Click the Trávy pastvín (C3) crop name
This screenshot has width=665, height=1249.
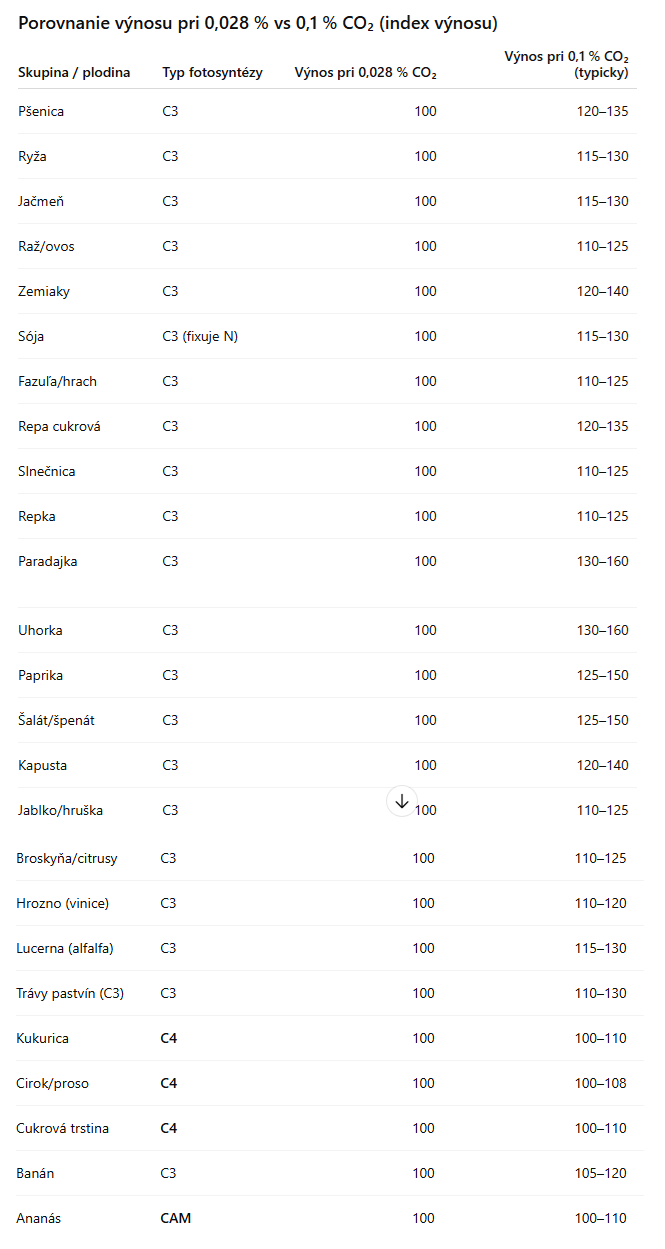click(70, 993)
